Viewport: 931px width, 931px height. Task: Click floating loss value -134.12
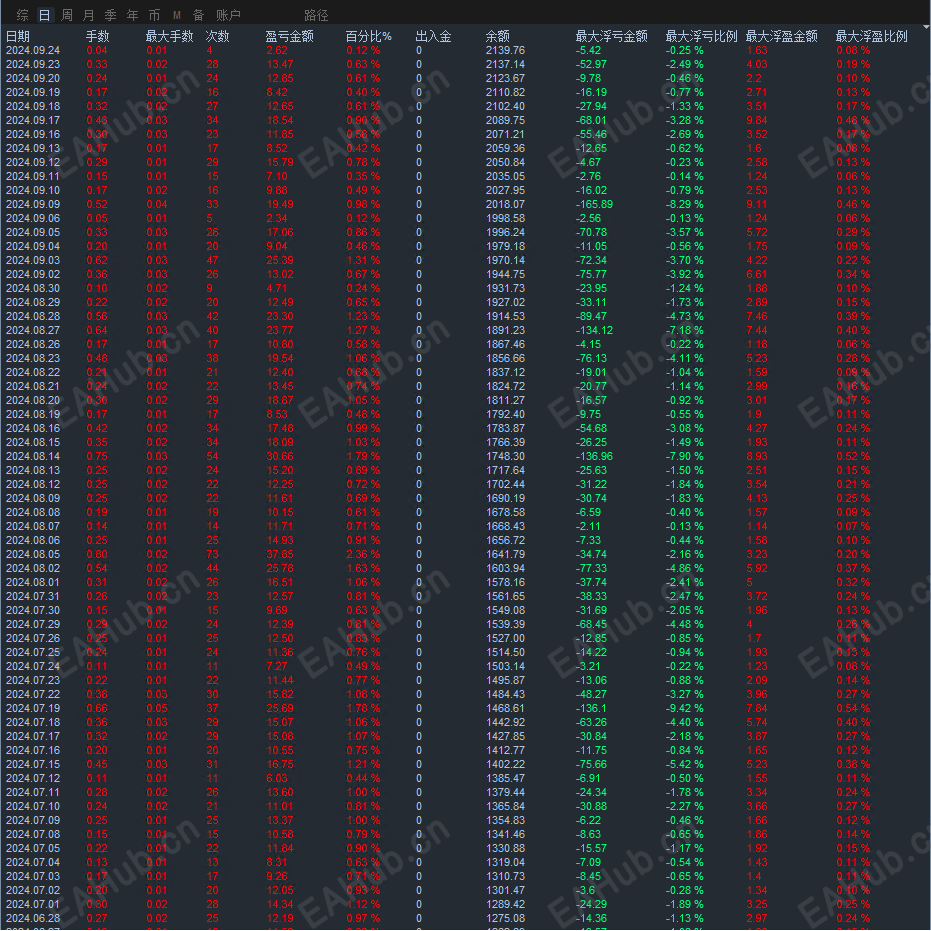594,330
